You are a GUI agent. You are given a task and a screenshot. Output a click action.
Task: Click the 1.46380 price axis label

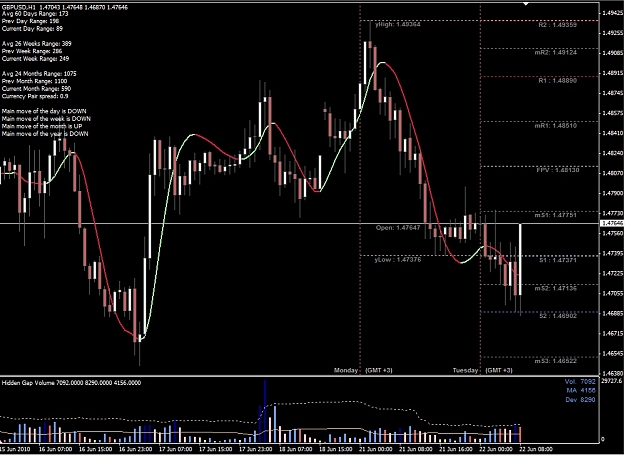[613, 374]
